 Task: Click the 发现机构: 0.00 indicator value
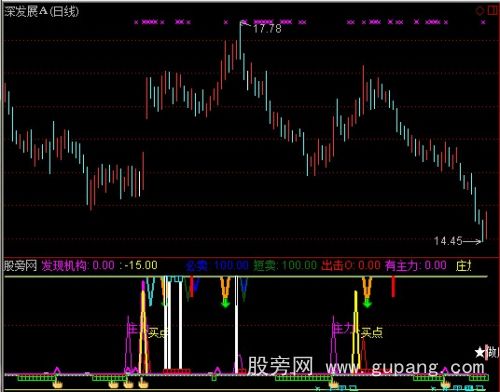(78, 266)
